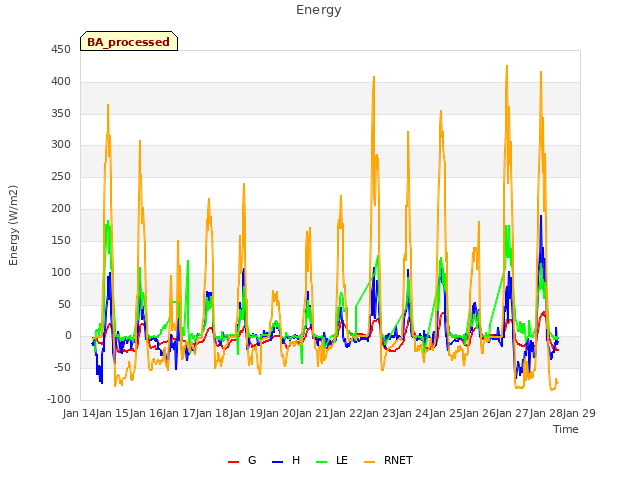This screenshot has height=480, width=640.
Task: Click the Energy chart title
Action: 318,10
